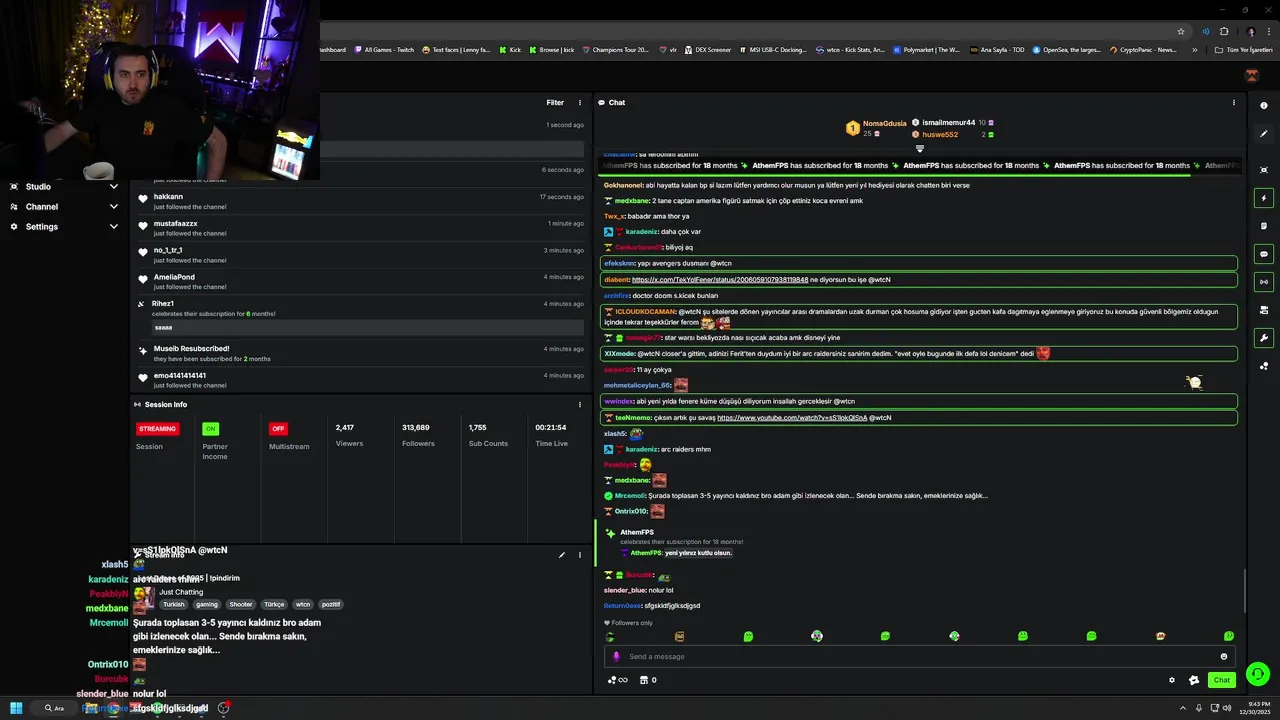Click username ICLOUDKOCAMAN in chat
The width and height of the screenshot is (1280, 720).
[646, 312]
